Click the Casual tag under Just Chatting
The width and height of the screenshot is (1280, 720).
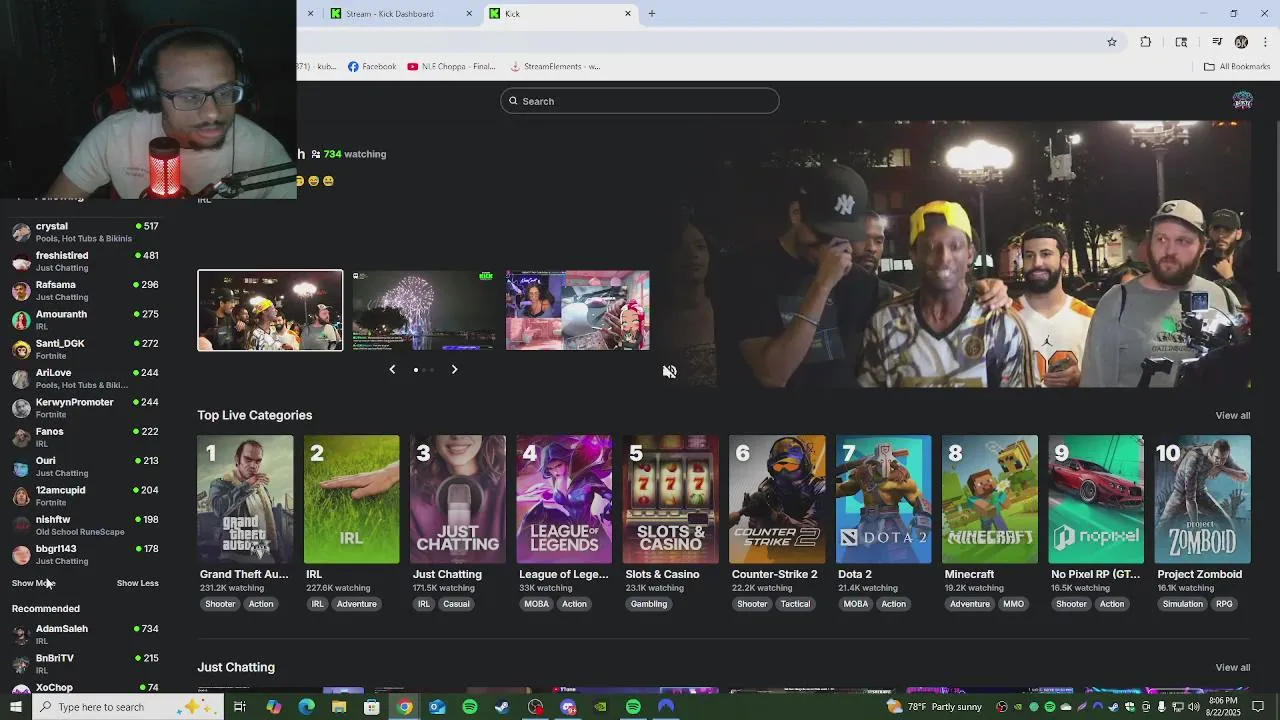(456, 604)
